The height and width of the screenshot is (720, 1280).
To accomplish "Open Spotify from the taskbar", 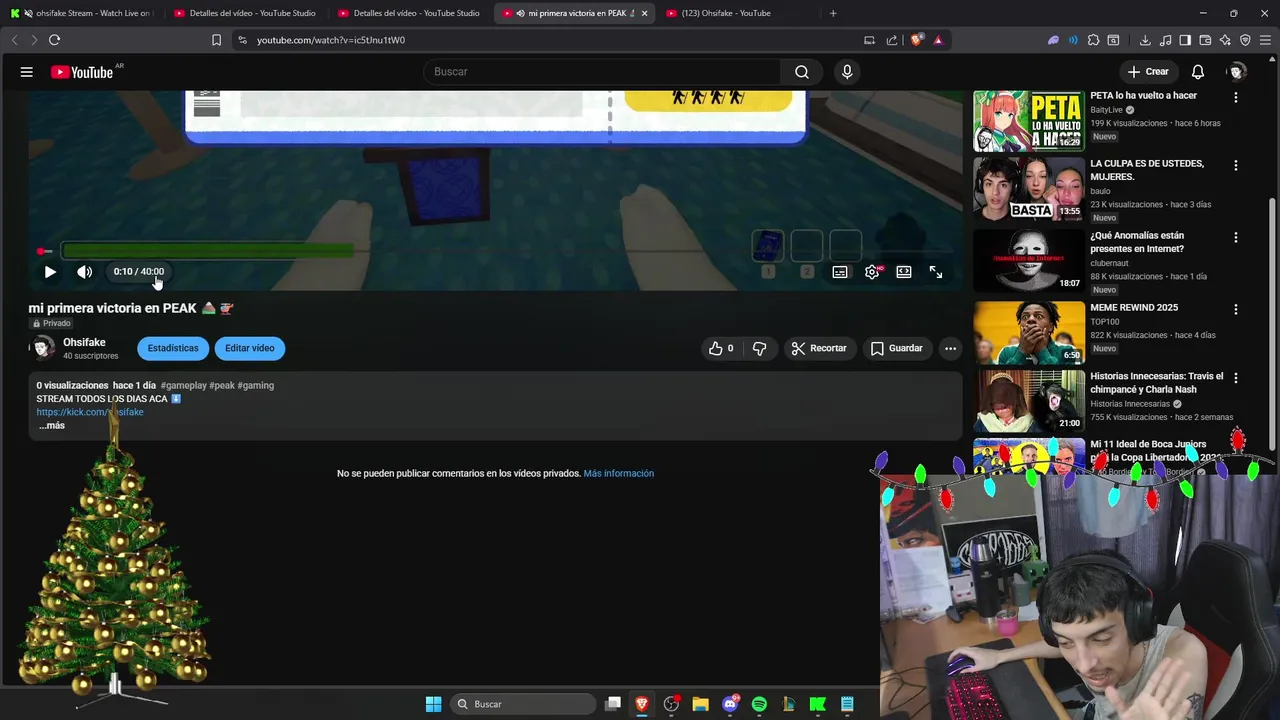I will click(759, 704).
